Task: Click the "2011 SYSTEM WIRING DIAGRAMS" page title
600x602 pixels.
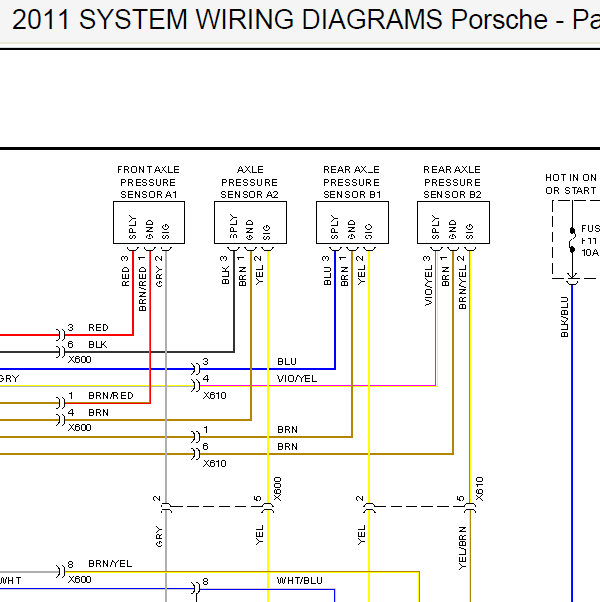Action: [227, 19]
